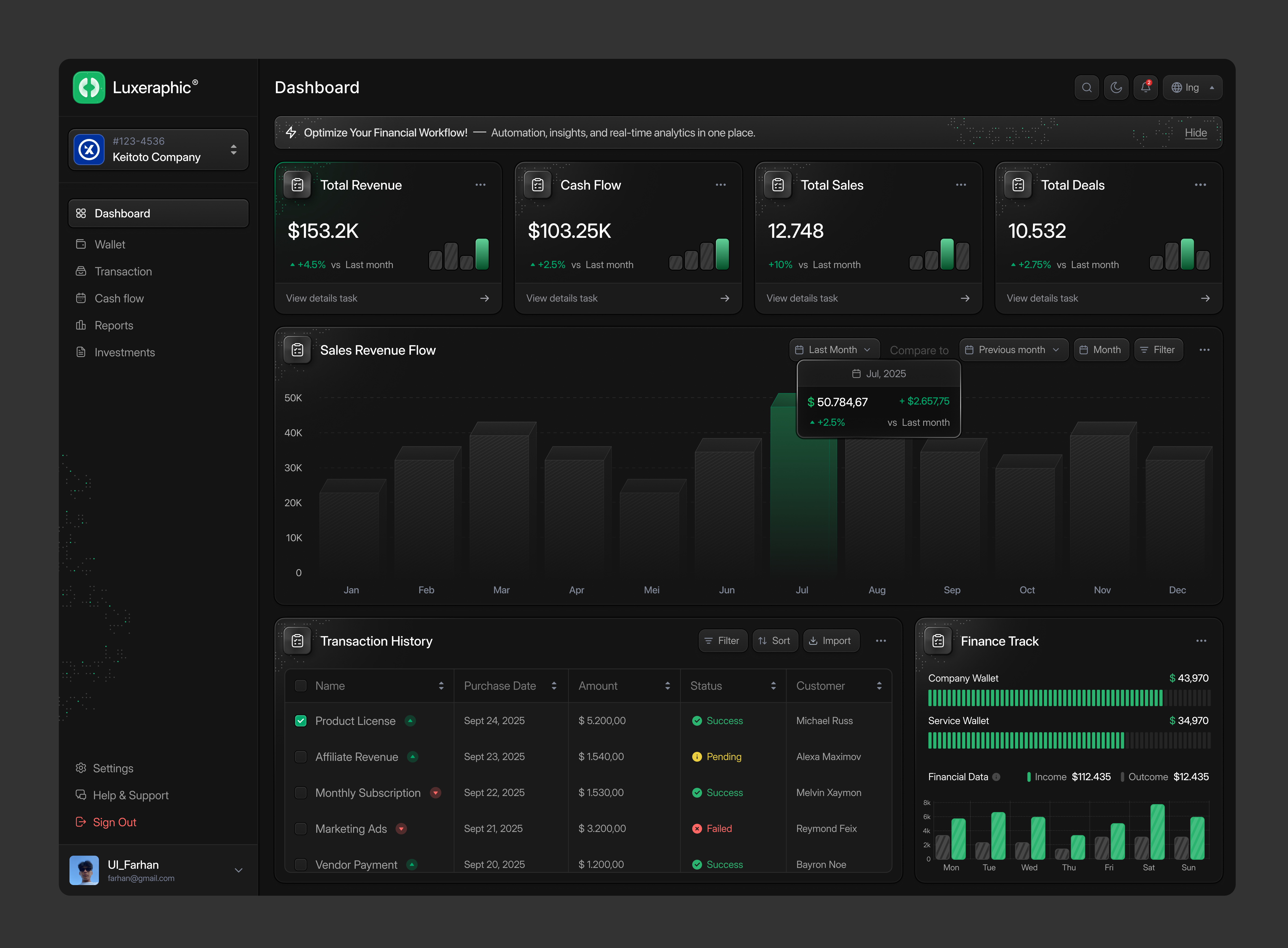The height and width of the screenshot is (948, 1288).
Task: Click Sort button in Transaction History
Action: (x=774, y=640)
